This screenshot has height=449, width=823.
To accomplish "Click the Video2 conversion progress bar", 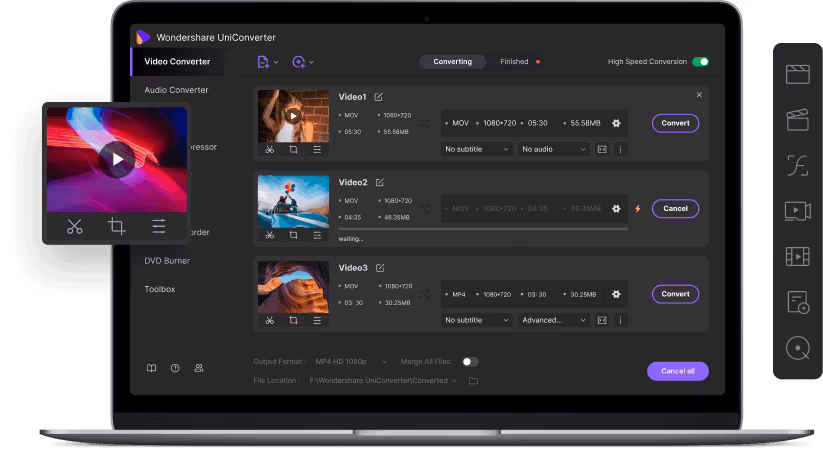I will pyautogui.click(x=483, y=229).
